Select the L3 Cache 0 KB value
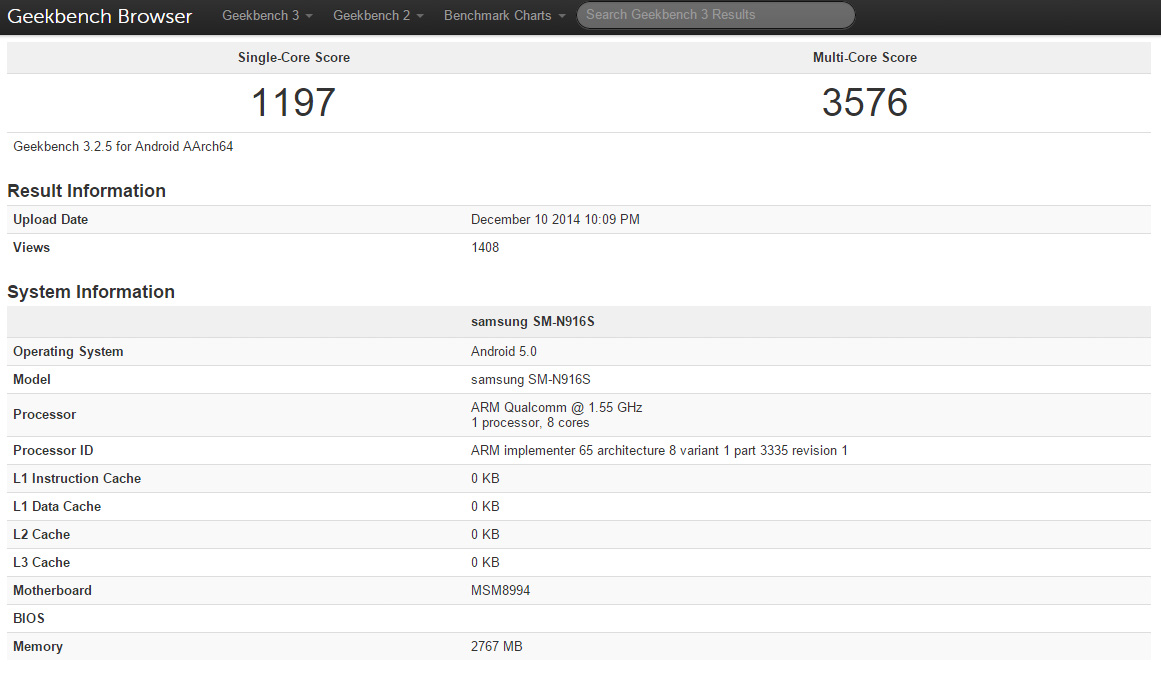 [x=485, y=563]
